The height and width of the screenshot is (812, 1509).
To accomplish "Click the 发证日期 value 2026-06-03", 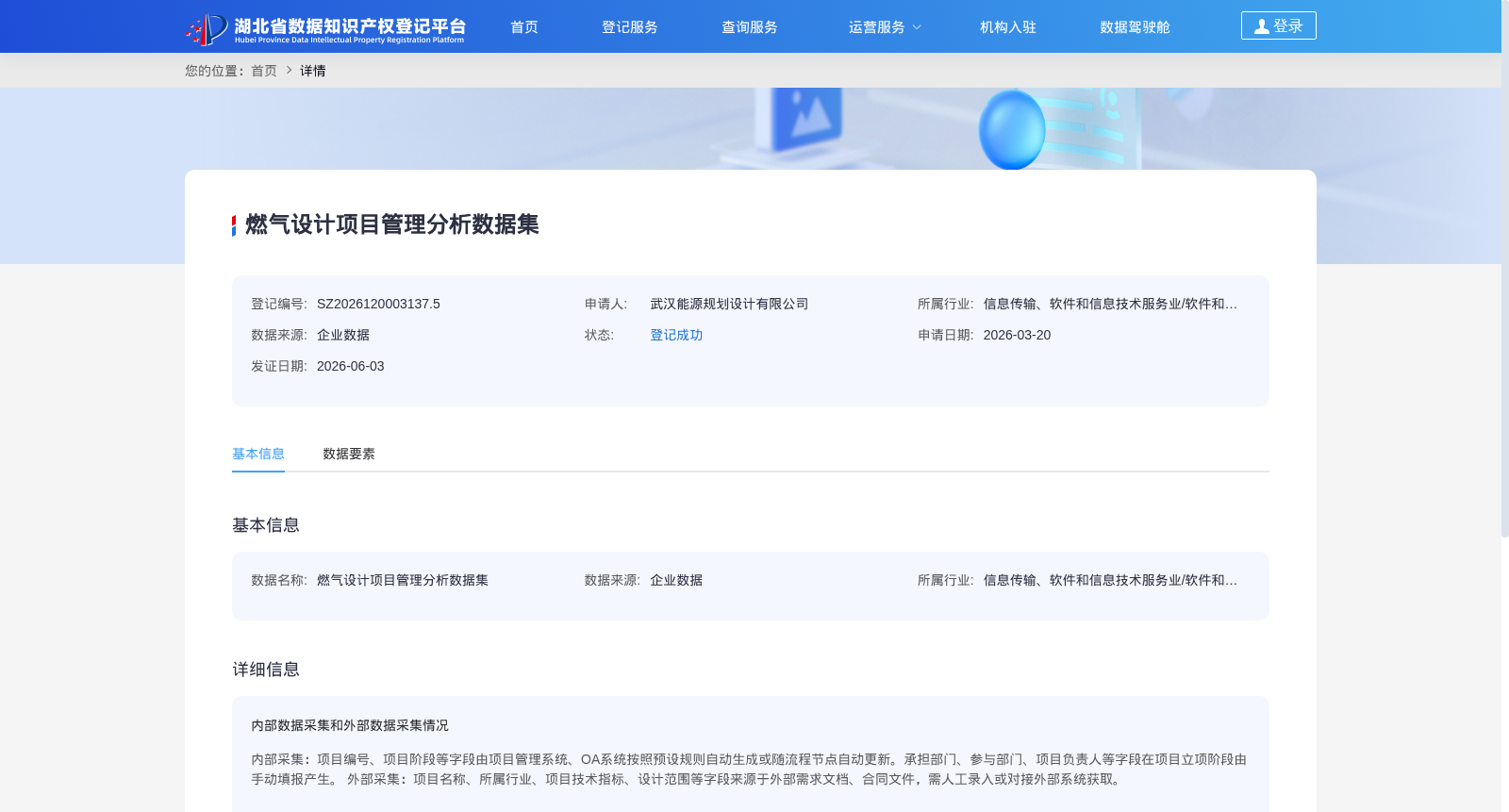I will 350,366.
